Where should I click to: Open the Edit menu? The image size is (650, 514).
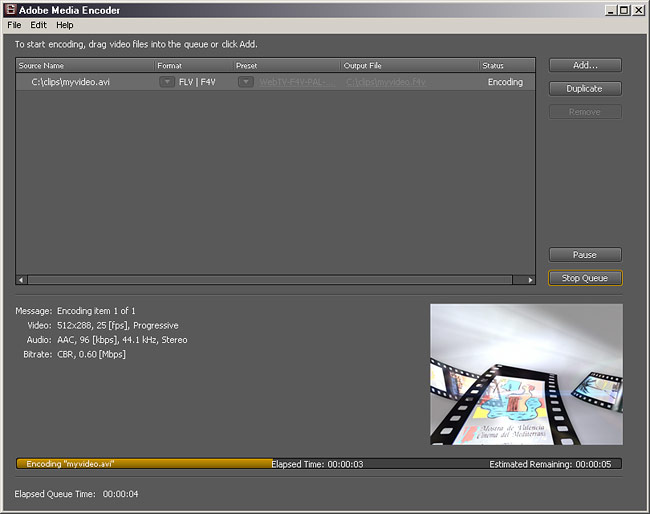tap(38, 25)
